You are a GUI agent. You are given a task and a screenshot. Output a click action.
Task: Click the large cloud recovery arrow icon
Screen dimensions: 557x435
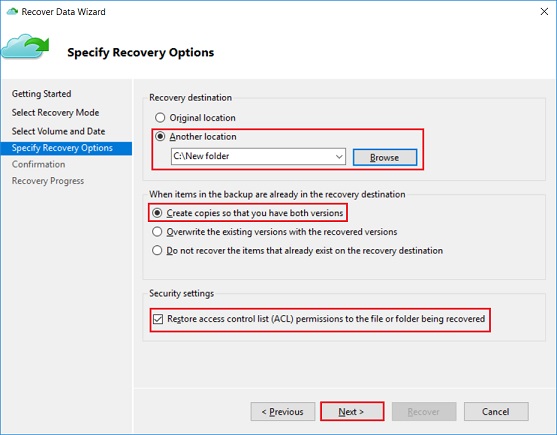(x=25, y=47)
